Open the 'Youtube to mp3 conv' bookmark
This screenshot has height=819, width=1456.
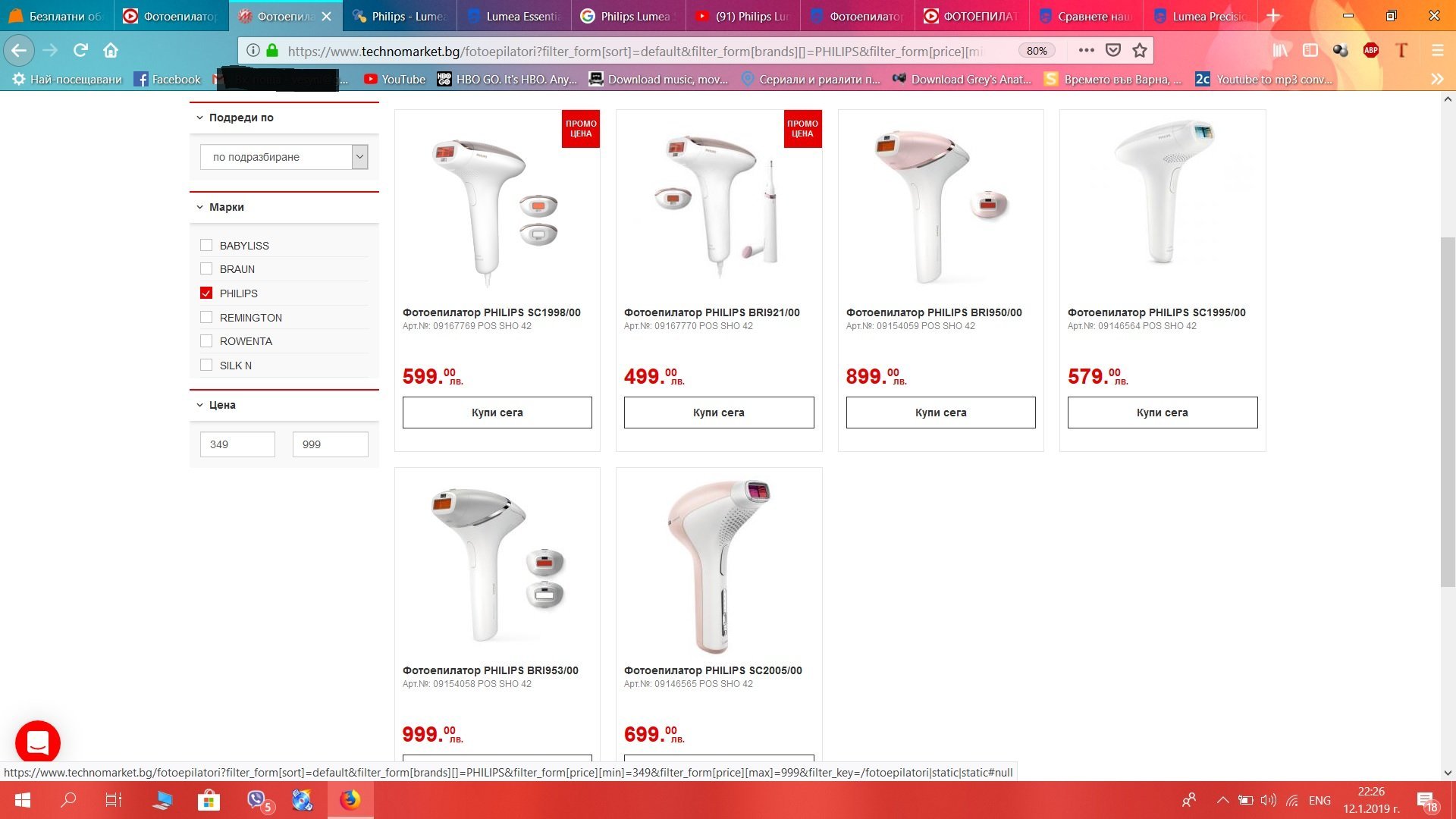point(1264,79)
